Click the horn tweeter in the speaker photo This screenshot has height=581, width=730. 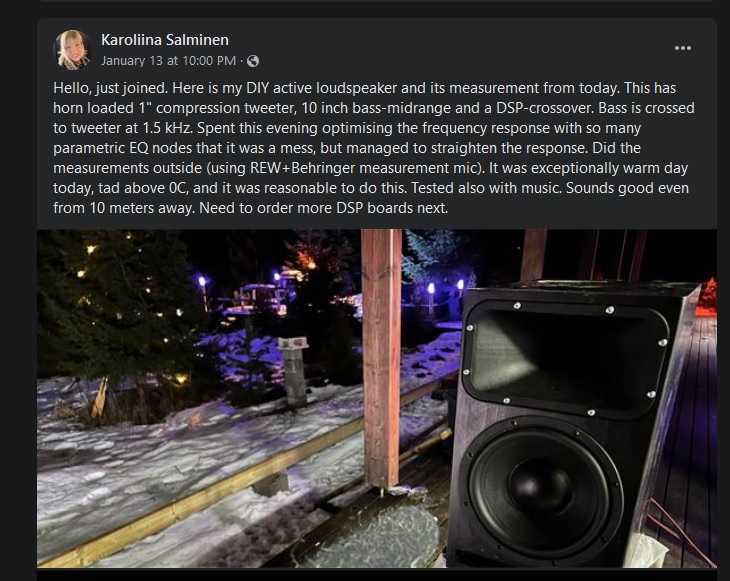(x=566, y=358)
